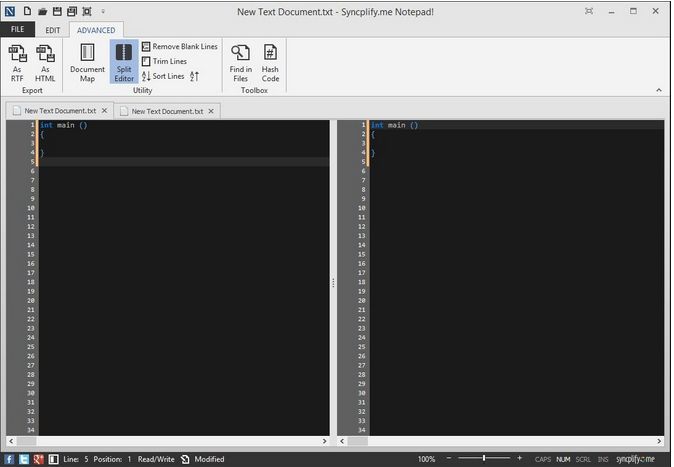The height and width of the screenshot is (467, 674).
Task: Click the Modified document icon in status bar
Action: pos(185,459)
